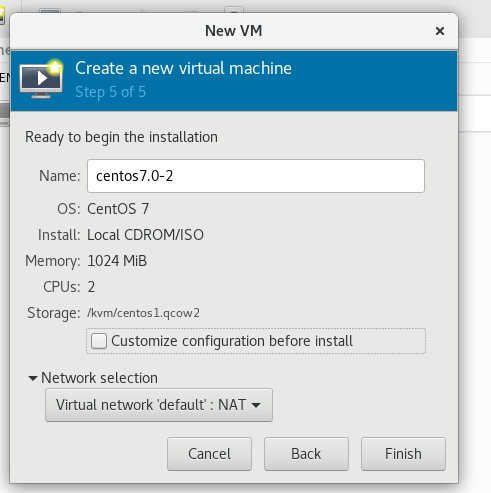Image resolution: width=491 pixels, height=493 pixels.
Task: Click the Name field containing centos7.0-2
Action: pos(256,176)
